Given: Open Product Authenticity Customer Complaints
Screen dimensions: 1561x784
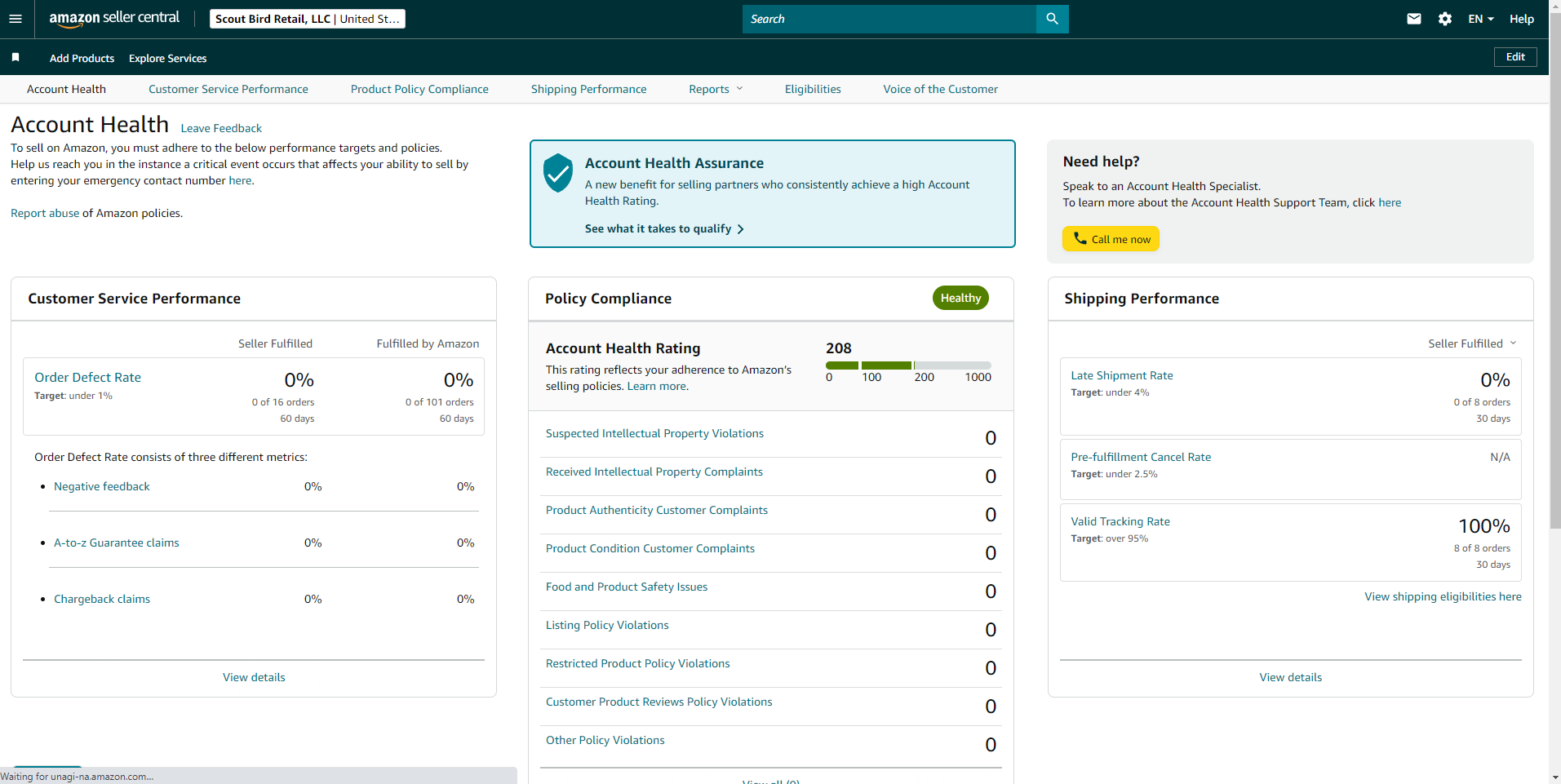Looking at the screenshot, I should pos(657,510).
